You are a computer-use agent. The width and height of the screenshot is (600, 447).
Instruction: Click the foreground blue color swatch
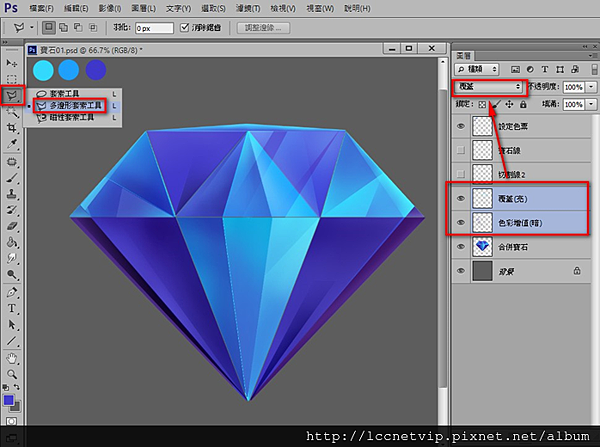pos(9,399)
